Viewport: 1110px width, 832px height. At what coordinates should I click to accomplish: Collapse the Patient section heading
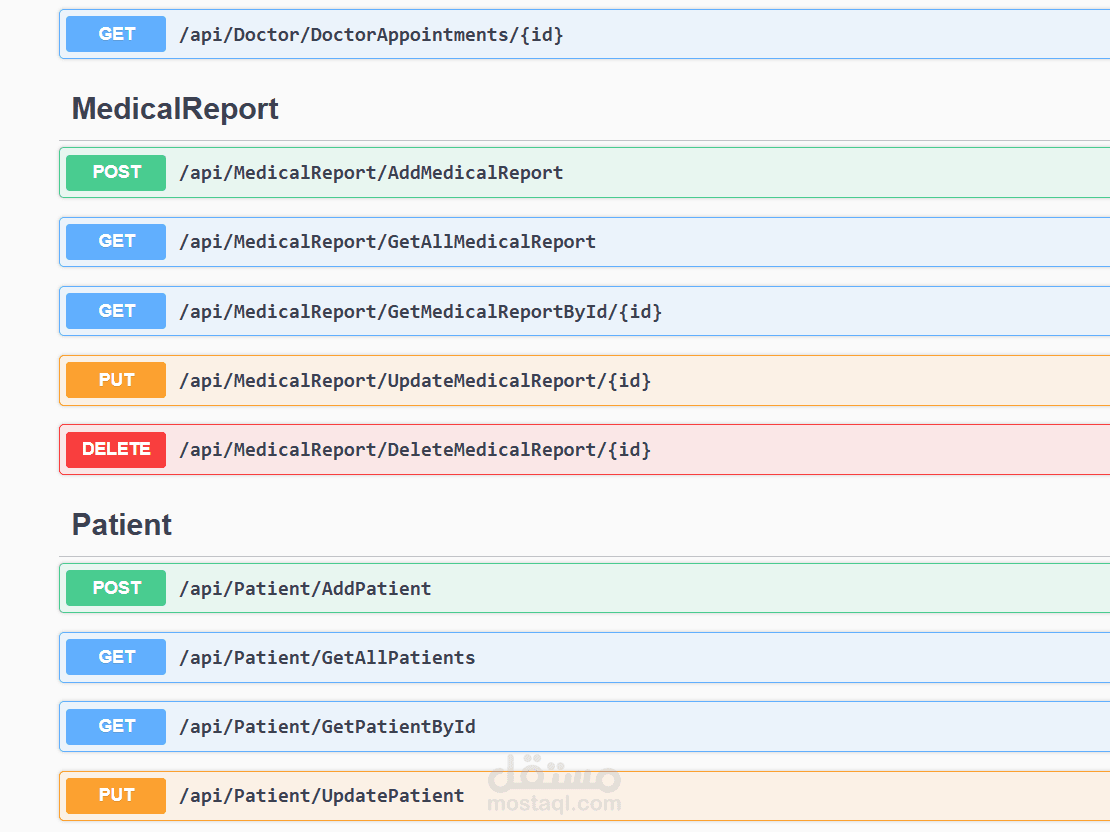[x=122, y=525]
